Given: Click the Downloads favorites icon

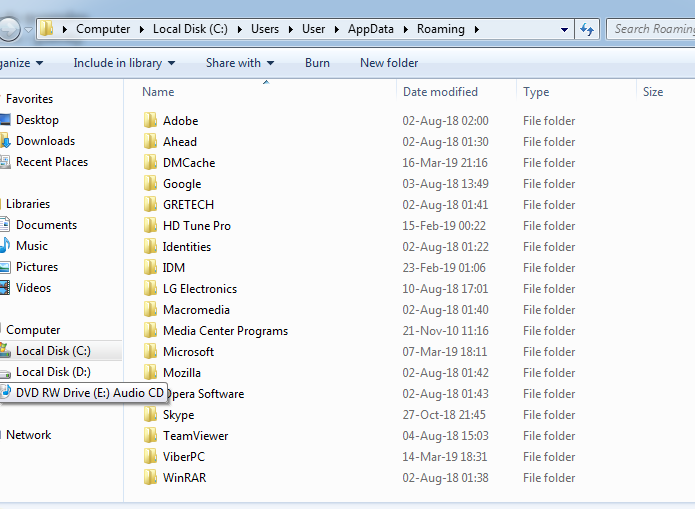Looking at the screenshot, I should pyautogui.click(x=5, y=141).
